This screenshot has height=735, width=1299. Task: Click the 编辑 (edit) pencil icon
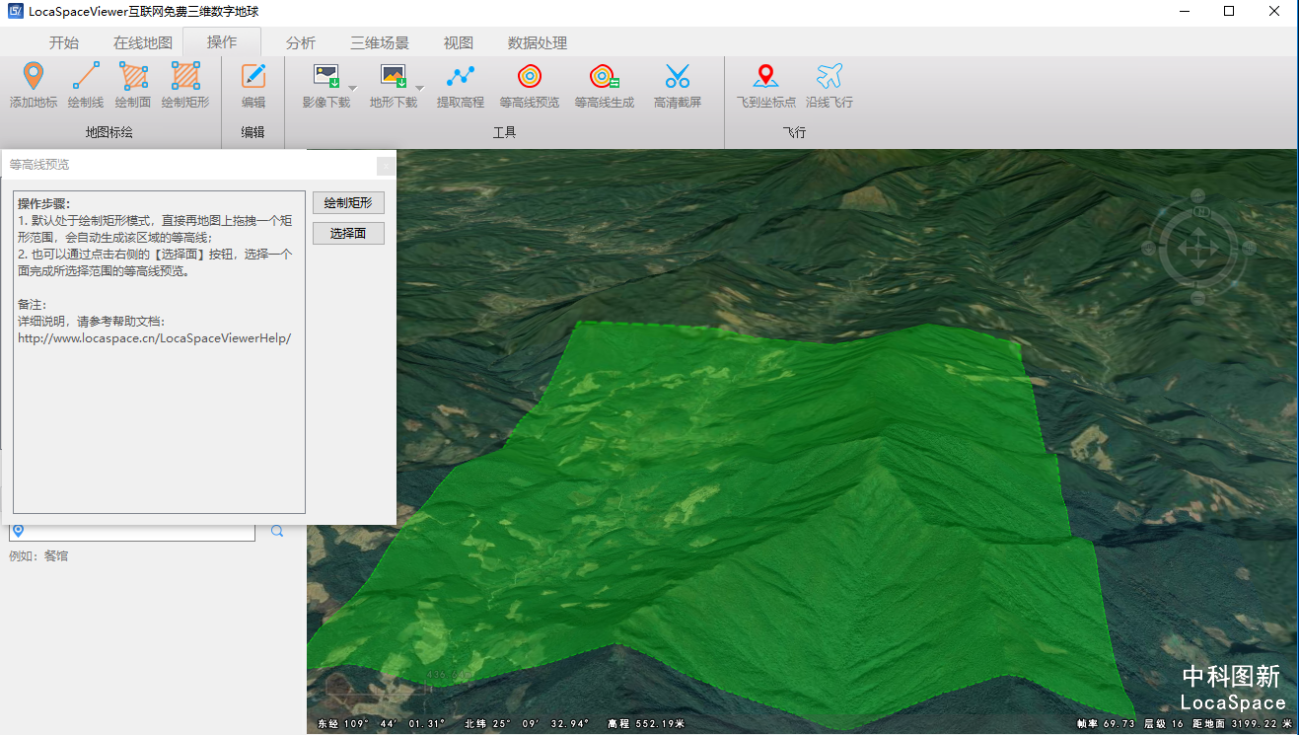pos(254,77)
